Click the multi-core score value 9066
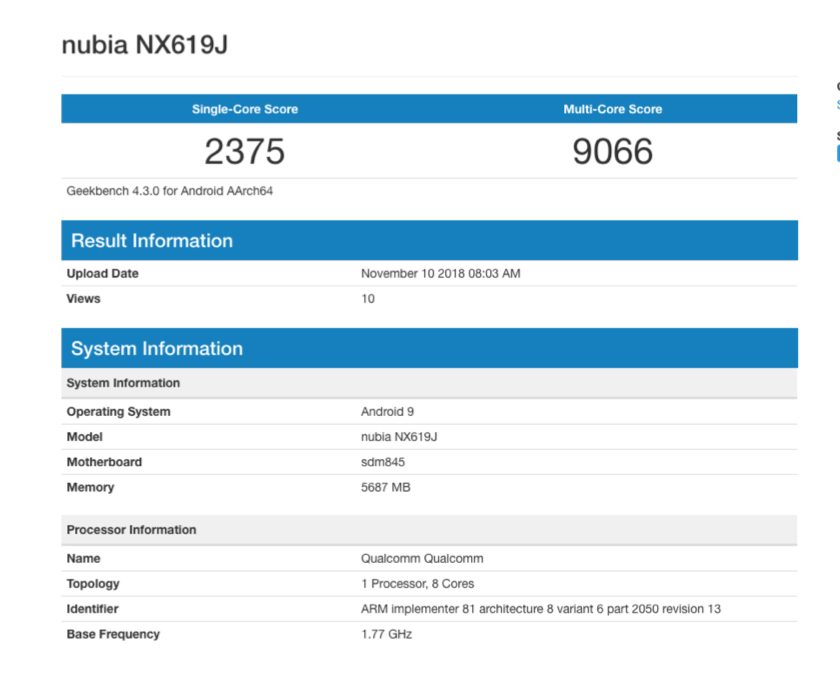The width and height of the screenshot is (840, 673). 612,152
